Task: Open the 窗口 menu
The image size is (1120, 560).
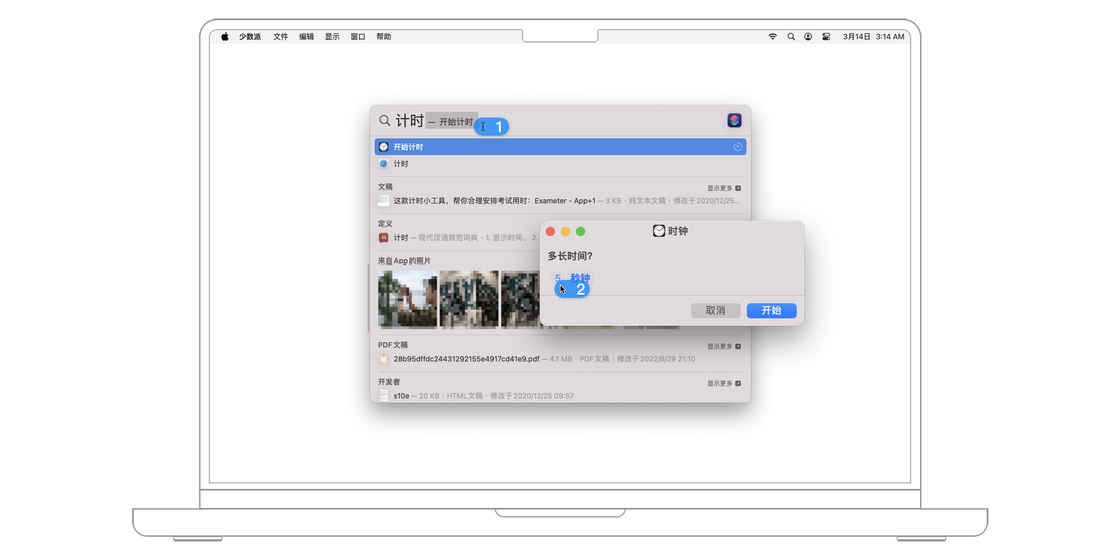Action: (358, 36)
